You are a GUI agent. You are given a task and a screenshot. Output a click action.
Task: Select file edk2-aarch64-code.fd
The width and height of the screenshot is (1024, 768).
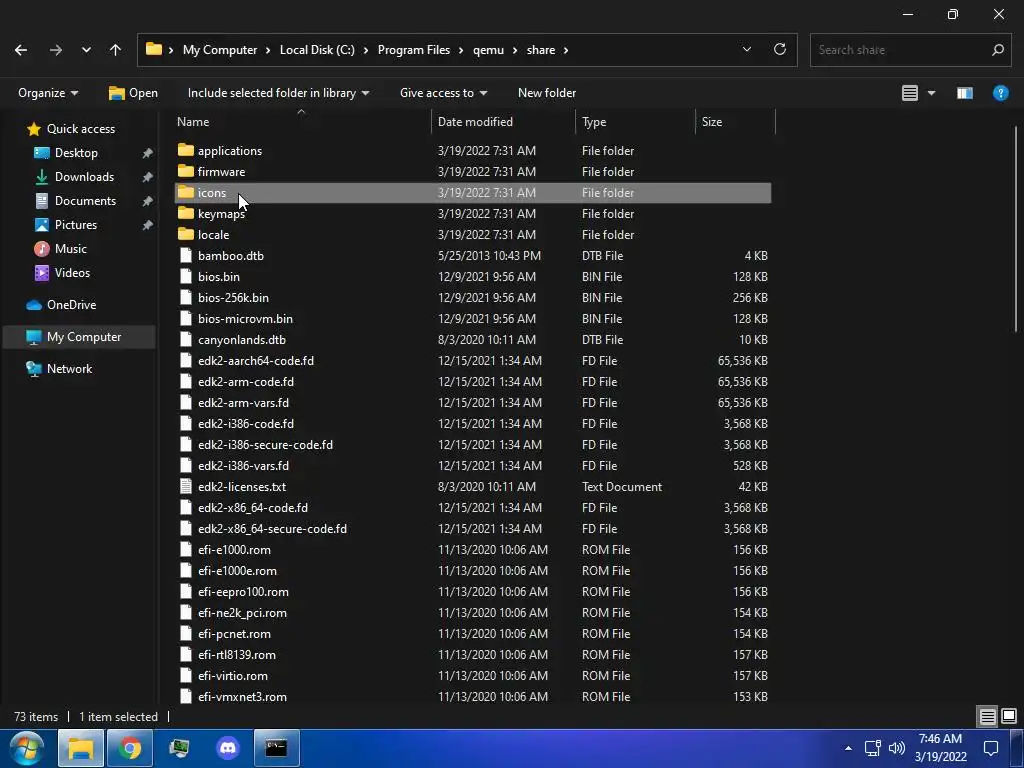tap(473, 360)
